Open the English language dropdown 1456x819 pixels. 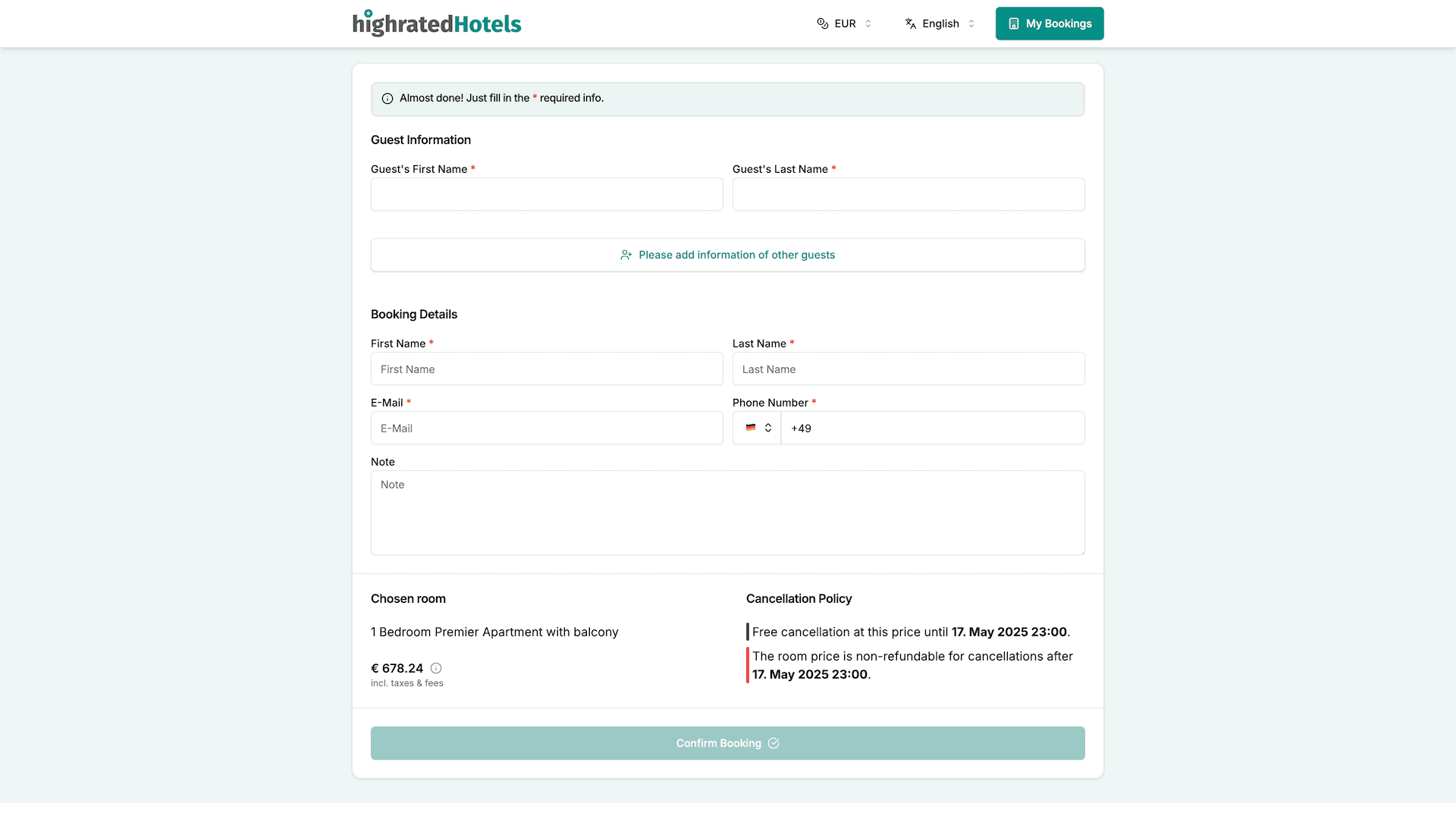pyautogui.click(x=940, y=24)
